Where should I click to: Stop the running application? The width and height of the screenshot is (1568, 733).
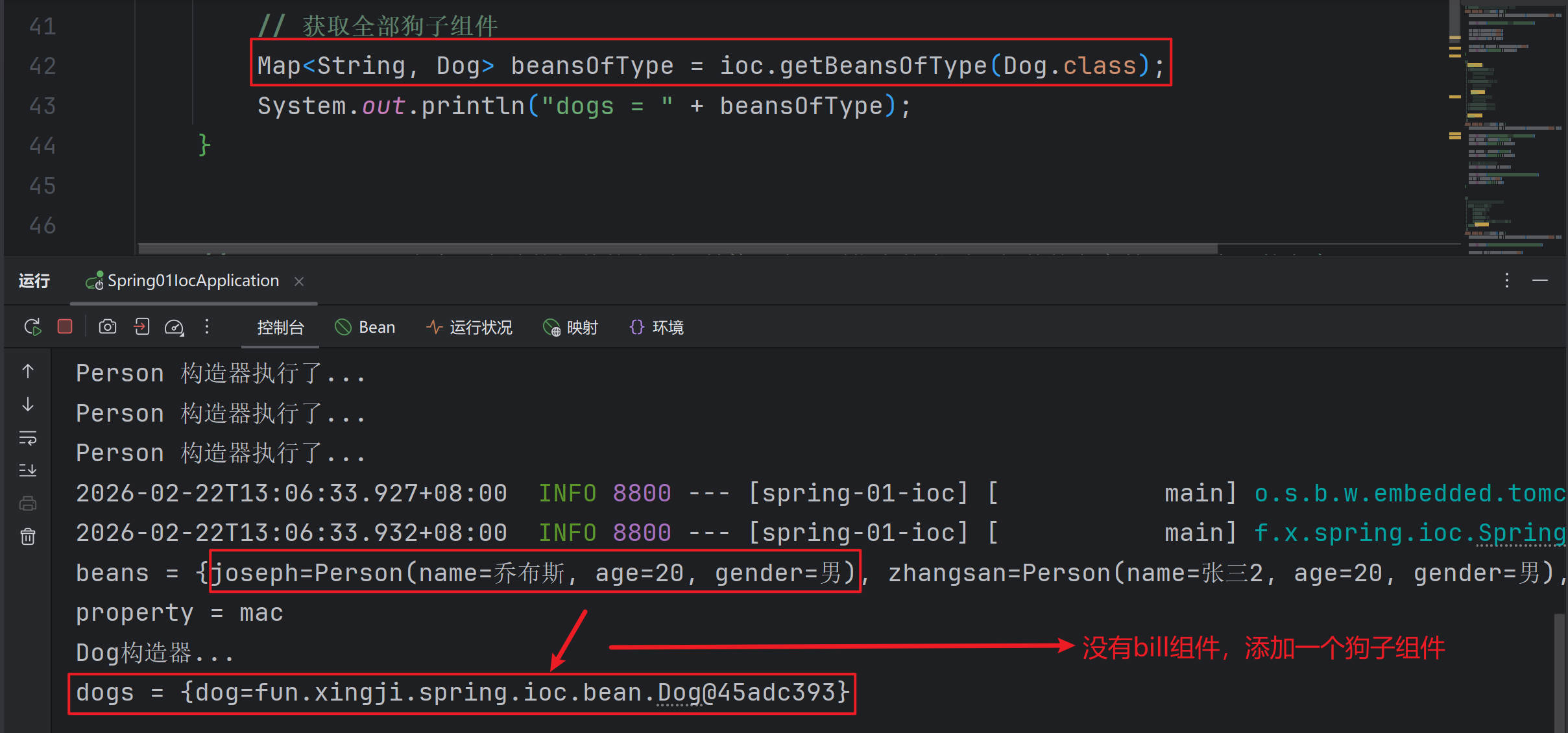coord(65,327)
